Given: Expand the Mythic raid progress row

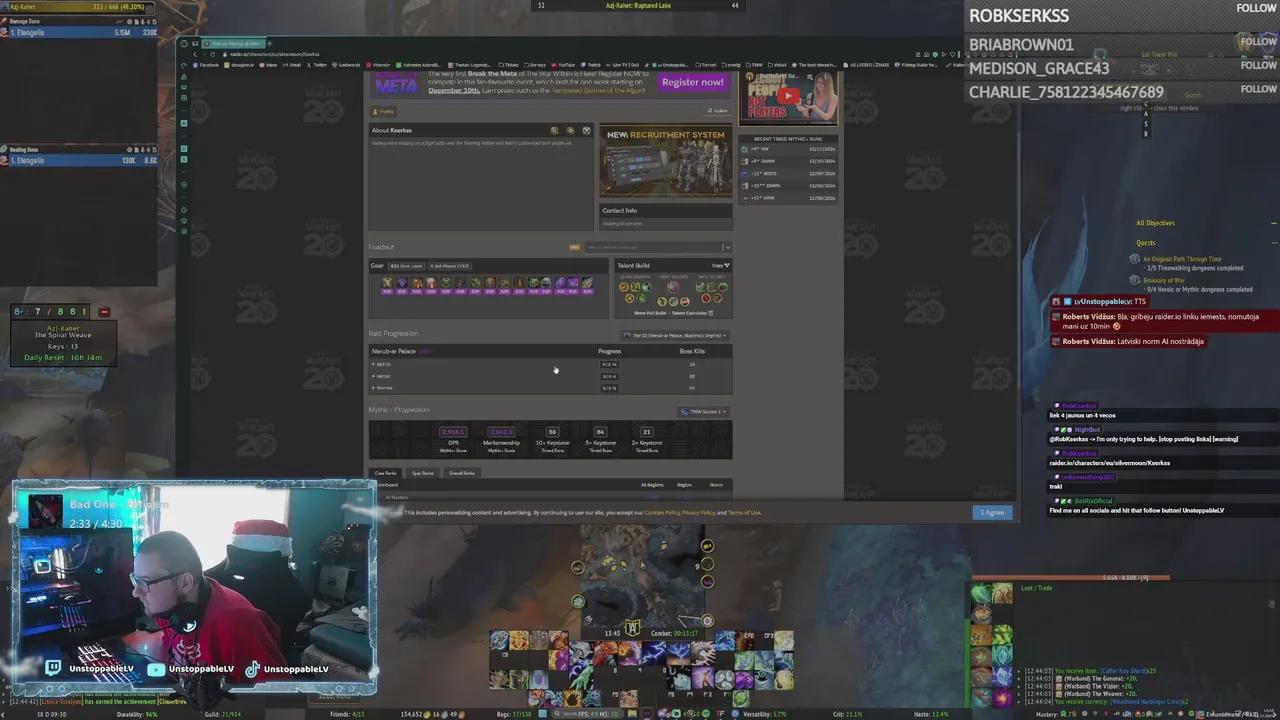Looking at the screenshot, I should pyautogui.click(x=550, y=364).
